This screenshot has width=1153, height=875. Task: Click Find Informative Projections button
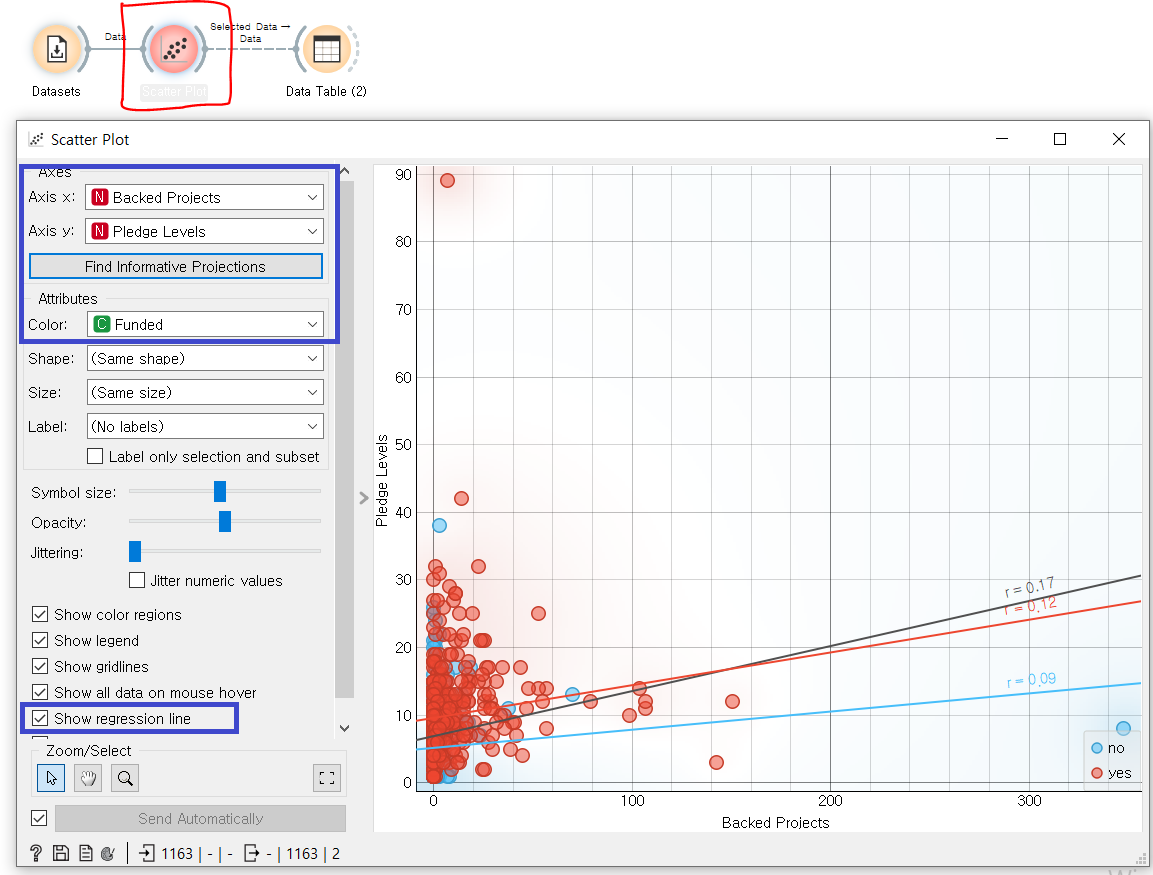pyautogui.click(x=176, y=266)
